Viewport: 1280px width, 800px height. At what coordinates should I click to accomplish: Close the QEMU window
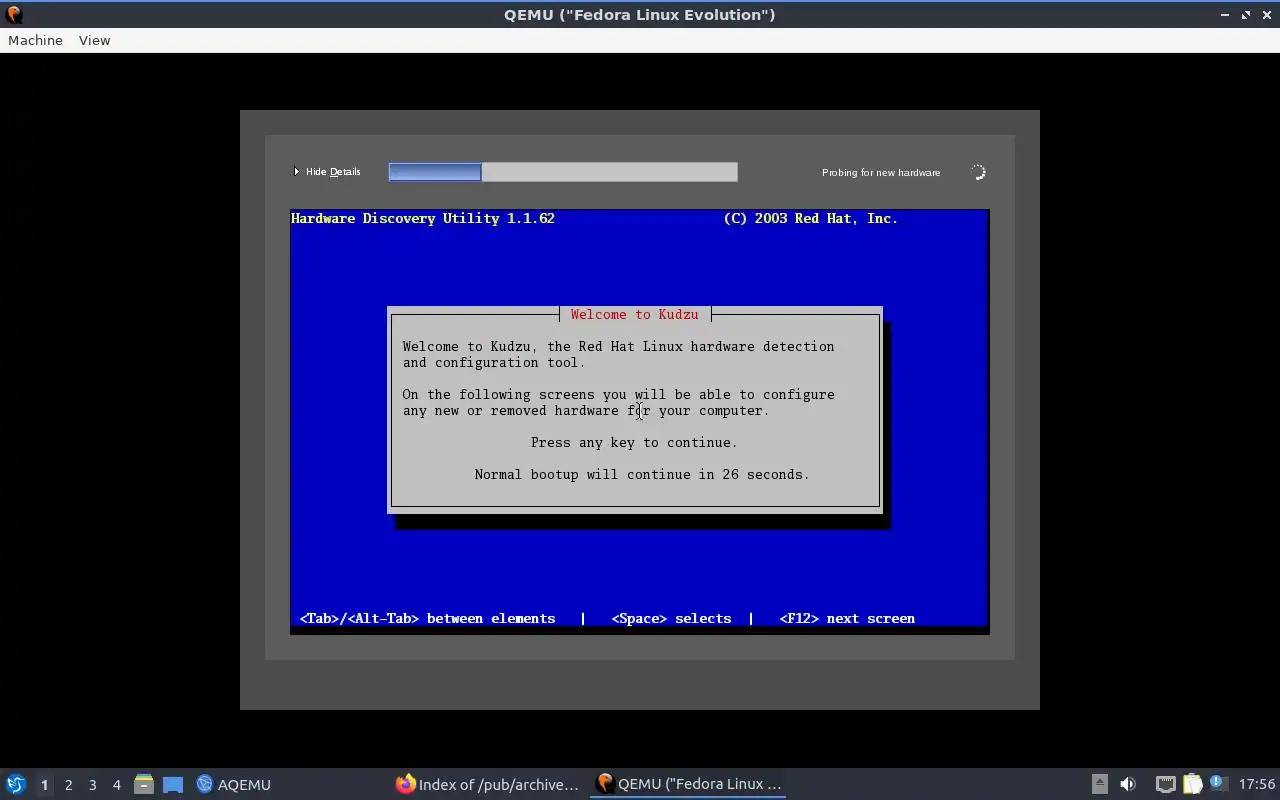(x=1266, y=14)
